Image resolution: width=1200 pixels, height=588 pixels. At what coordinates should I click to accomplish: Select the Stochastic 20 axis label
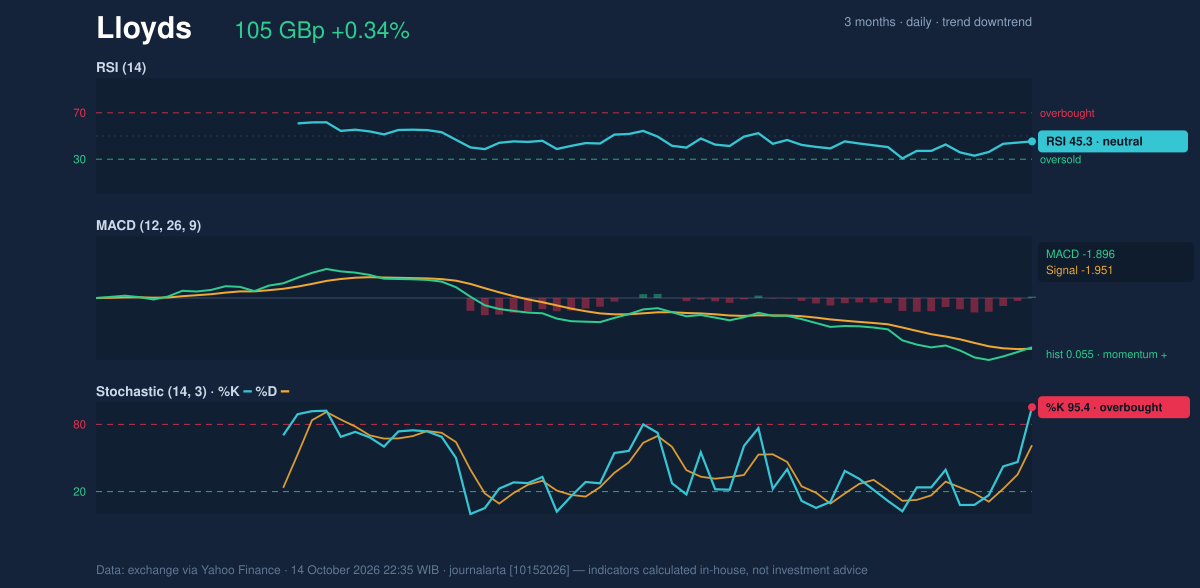pos(80,492)
